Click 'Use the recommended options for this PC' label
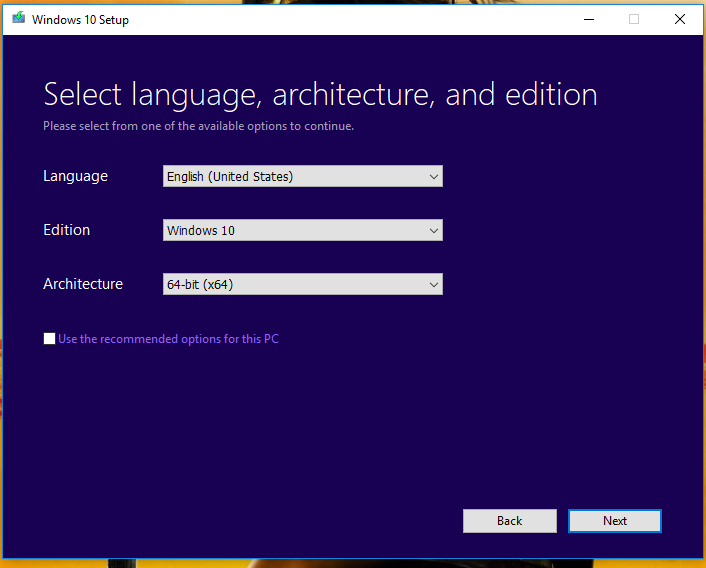The height and width of the screenshot is (568, 706). pyautogui.click(x=168, y=339)
